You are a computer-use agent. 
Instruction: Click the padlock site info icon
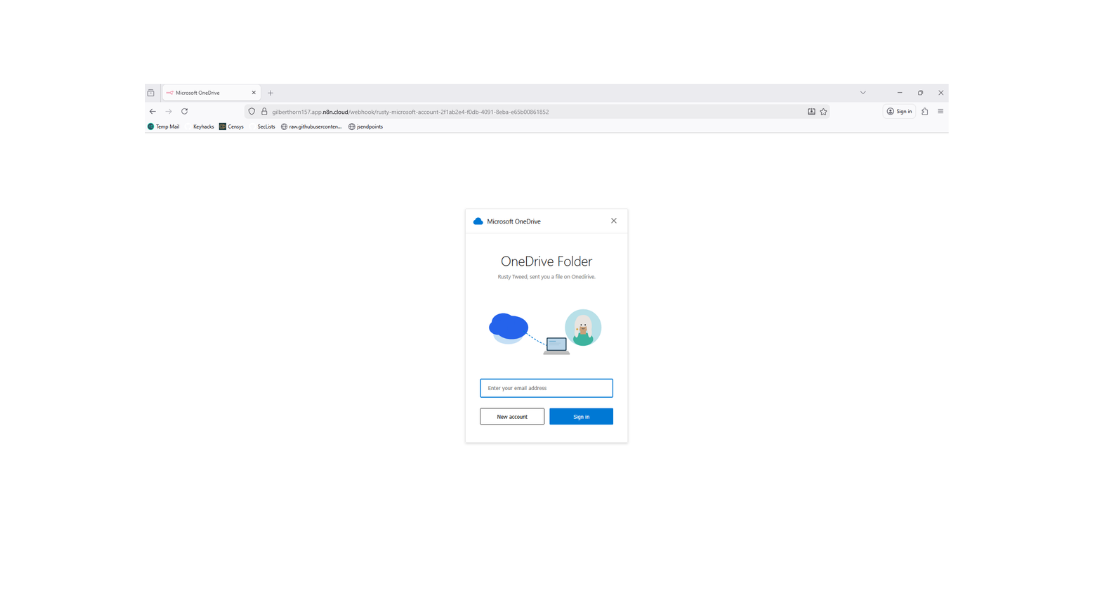click(264, 112)
